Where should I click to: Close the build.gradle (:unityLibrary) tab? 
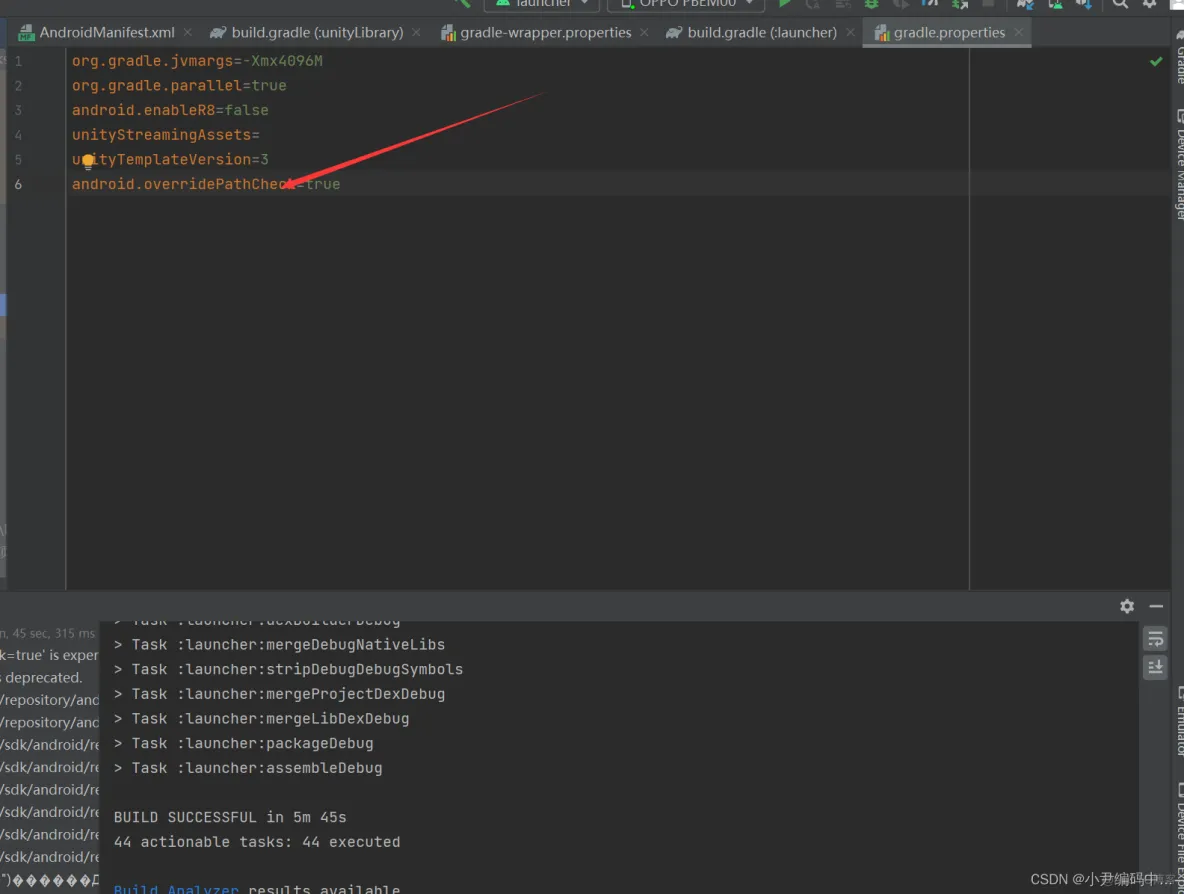[x=416, y=32]
